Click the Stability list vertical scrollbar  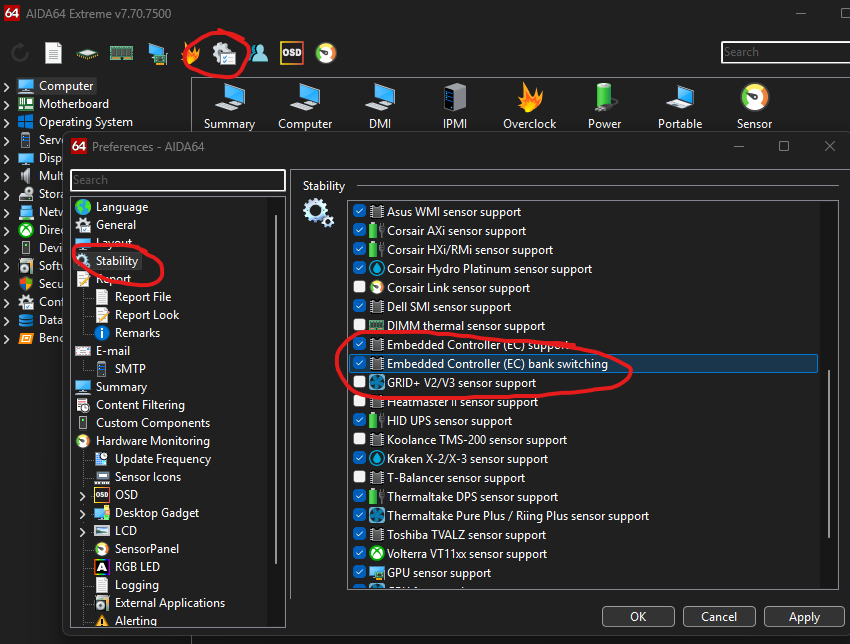coord(829,453)
